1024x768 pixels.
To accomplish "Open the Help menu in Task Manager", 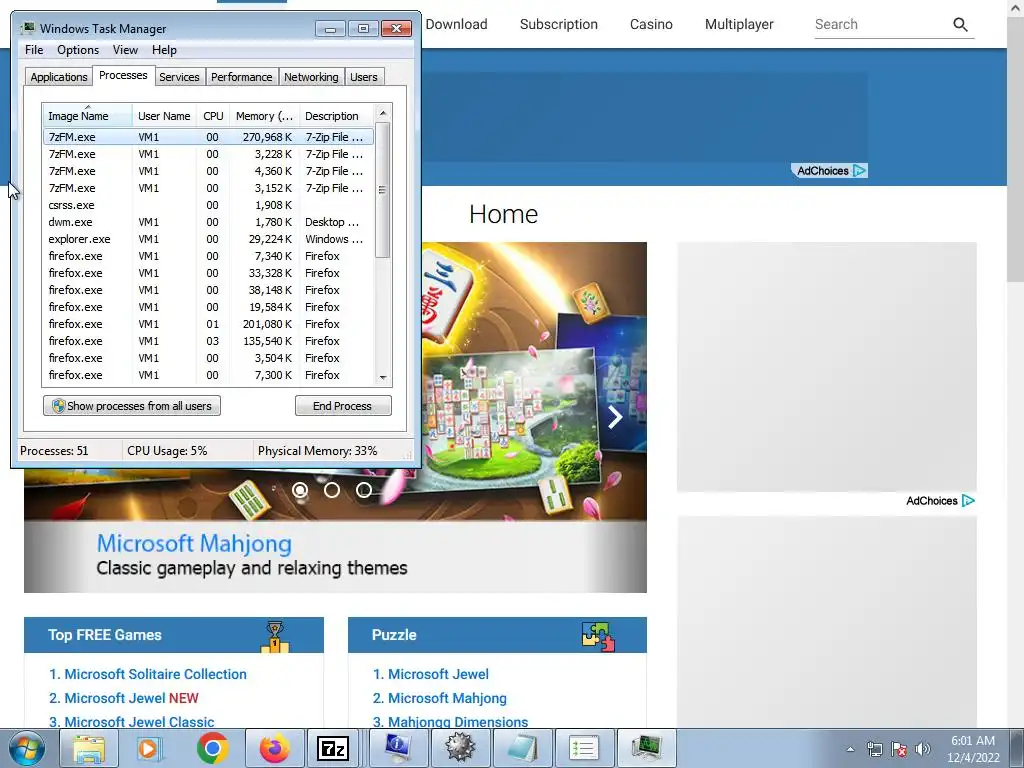I will coord(164,50).
